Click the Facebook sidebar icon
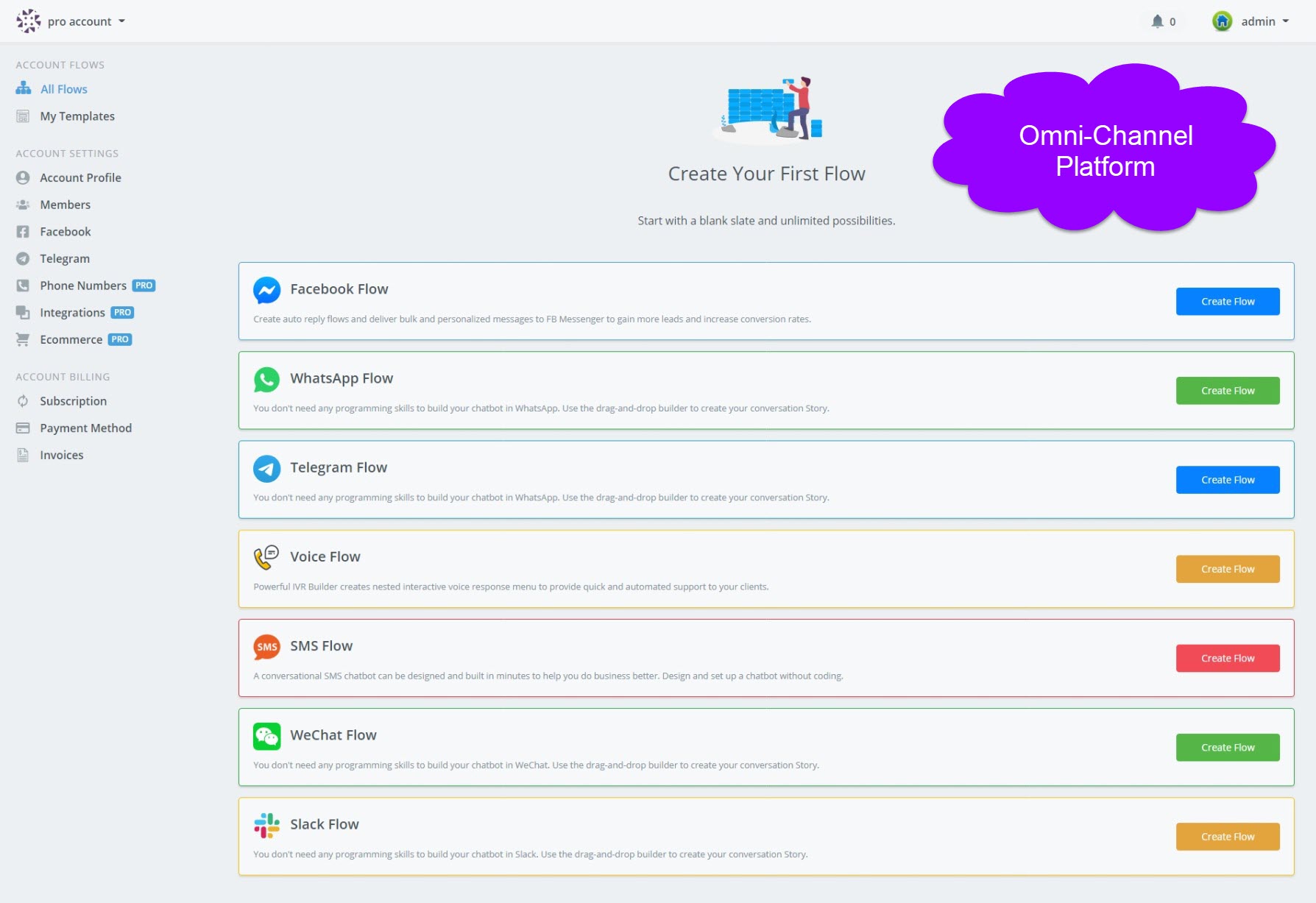 pos(23,232)
